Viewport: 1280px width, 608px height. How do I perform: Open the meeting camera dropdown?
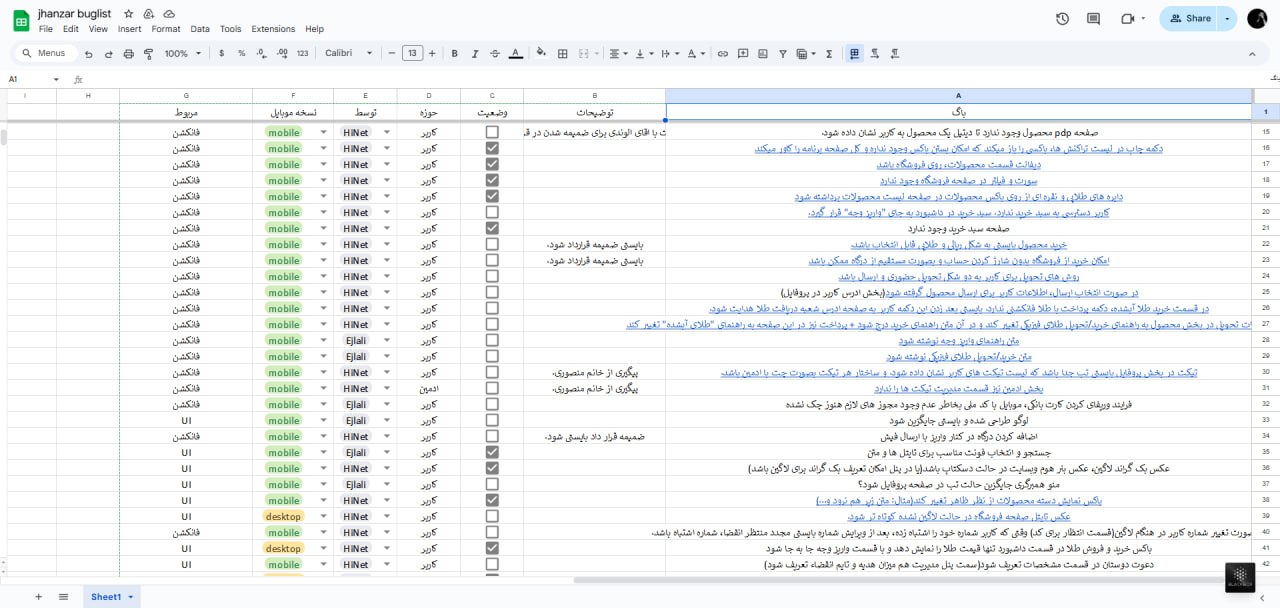[x=1141, y=18]
